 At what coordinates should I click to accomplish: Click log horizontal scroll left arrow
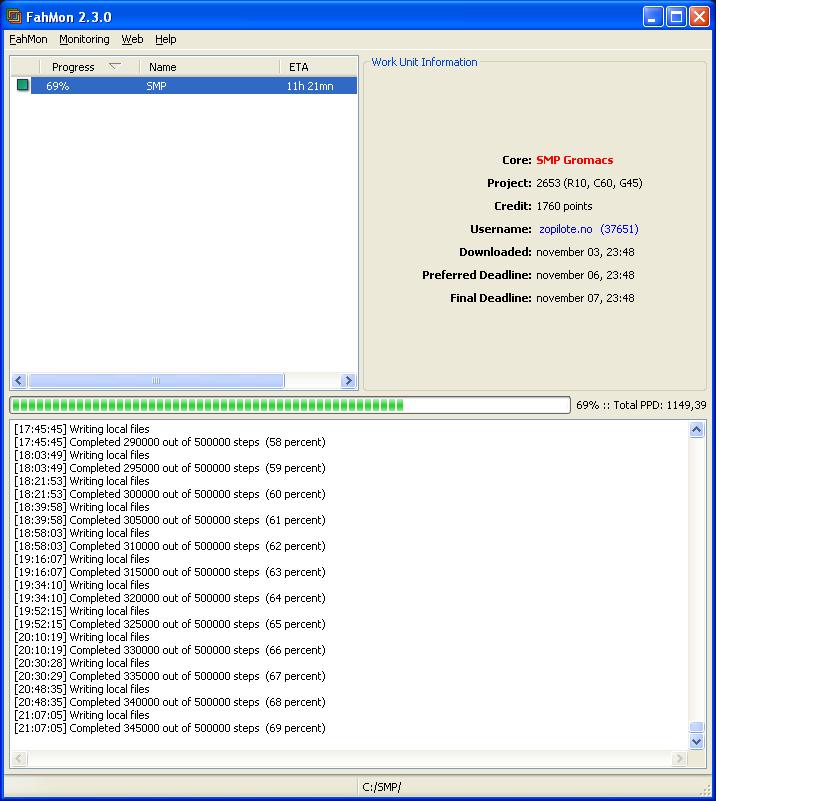pyautogui.click(x=19, y=758)
